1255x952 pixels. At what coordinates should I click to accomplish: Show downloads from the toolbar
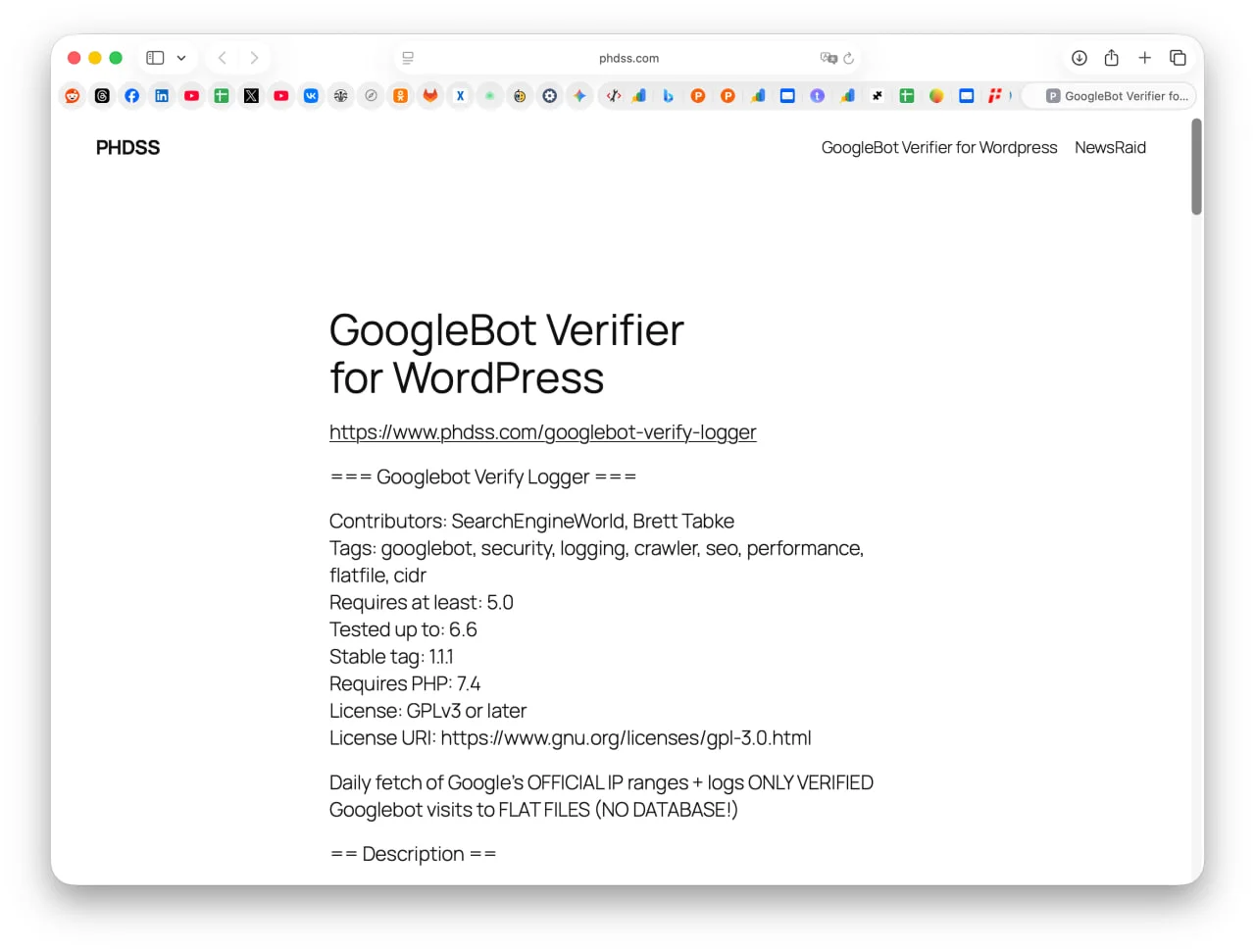point(1079,58)
